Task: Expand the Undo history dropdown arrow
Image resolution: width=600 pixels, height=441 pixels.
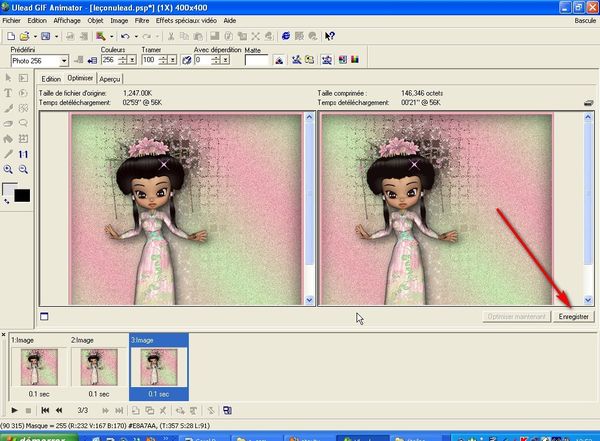Action: coord(136,36)
